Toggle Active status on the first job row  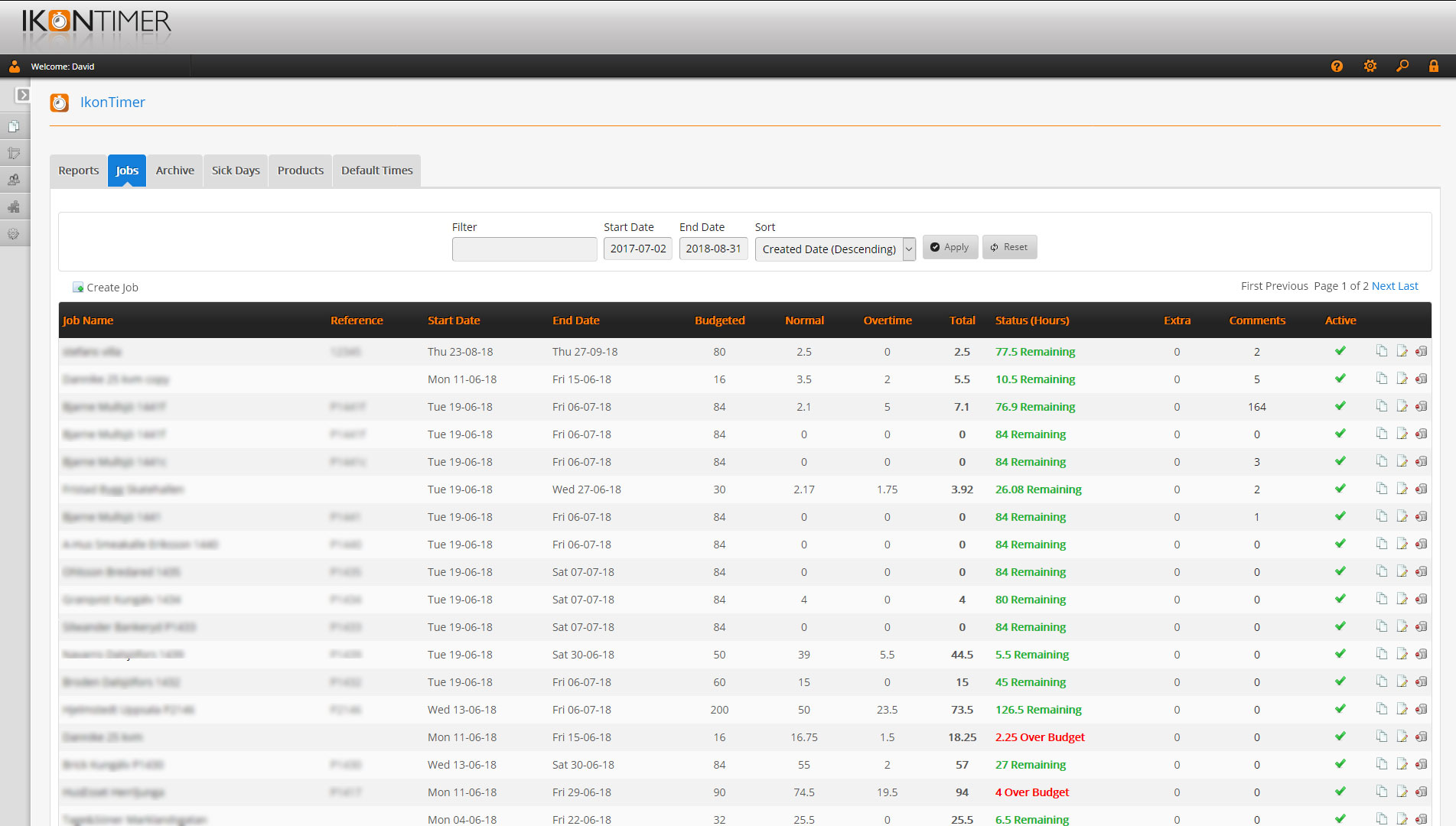1340,350
